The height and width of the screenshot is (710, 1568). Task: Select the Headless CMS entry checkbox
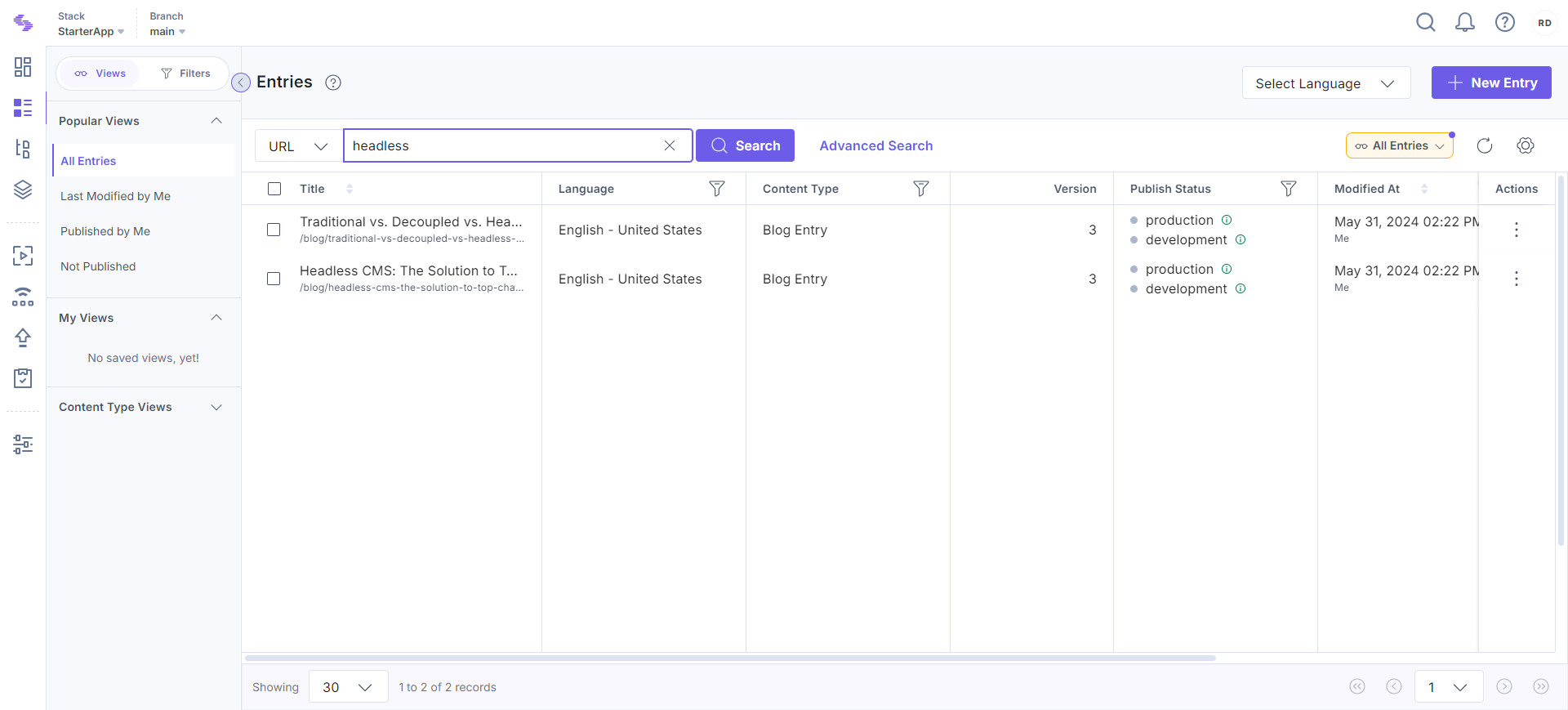(x=274, y=279)
